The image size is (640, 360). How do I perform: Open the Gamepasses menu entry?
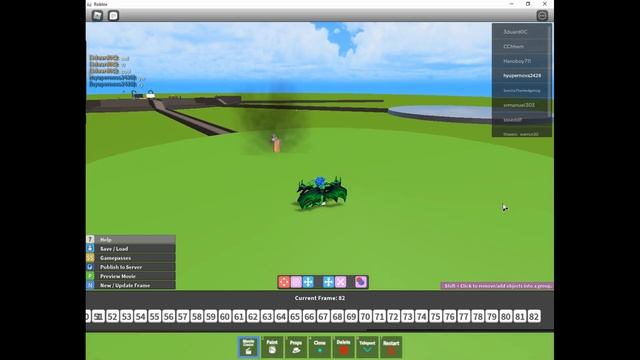click(131, 258)
